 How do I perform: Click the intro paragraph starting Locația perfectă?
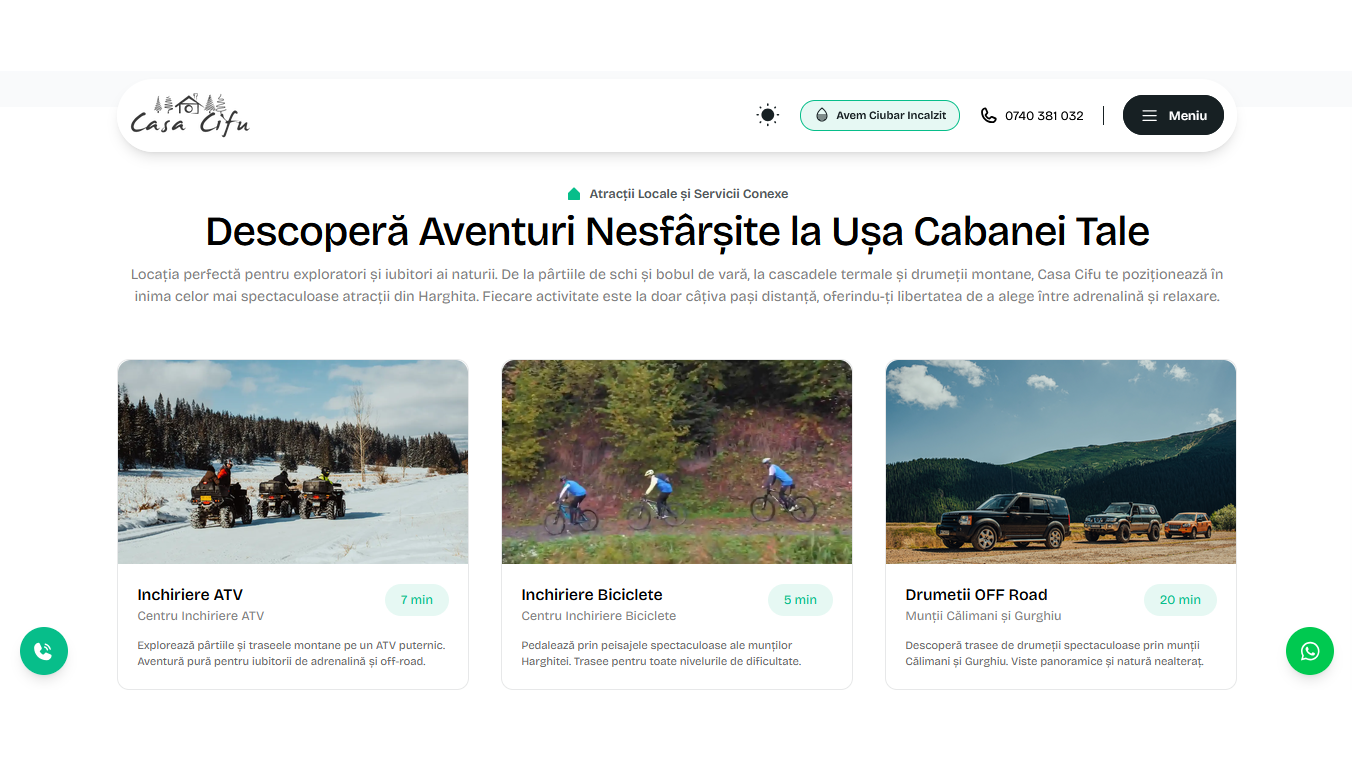(x=677, y=286)
